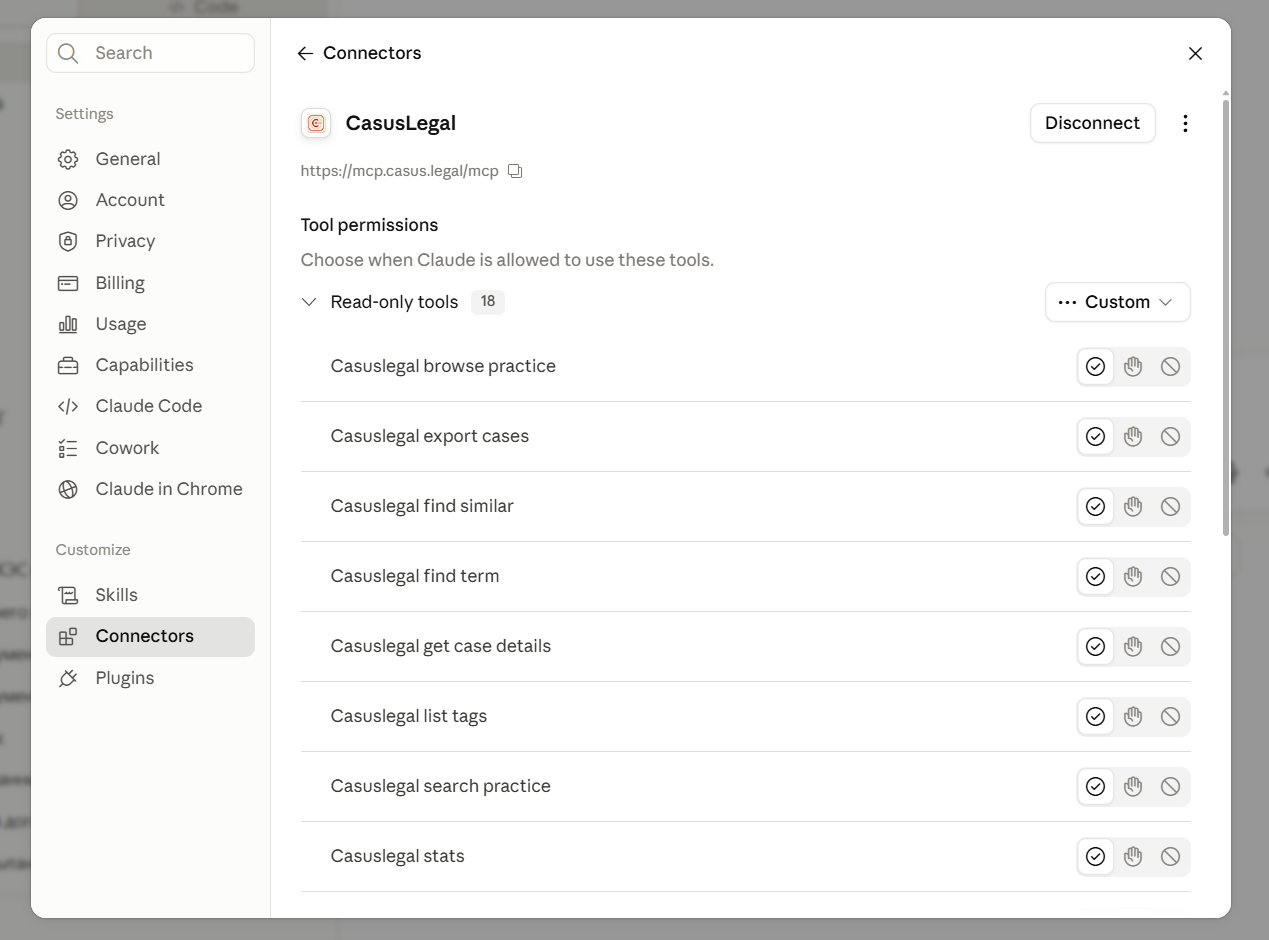The width and height of the screenshot is (1269, 940).
Task: Block the export cases tool
Action: coord(1170,437)
